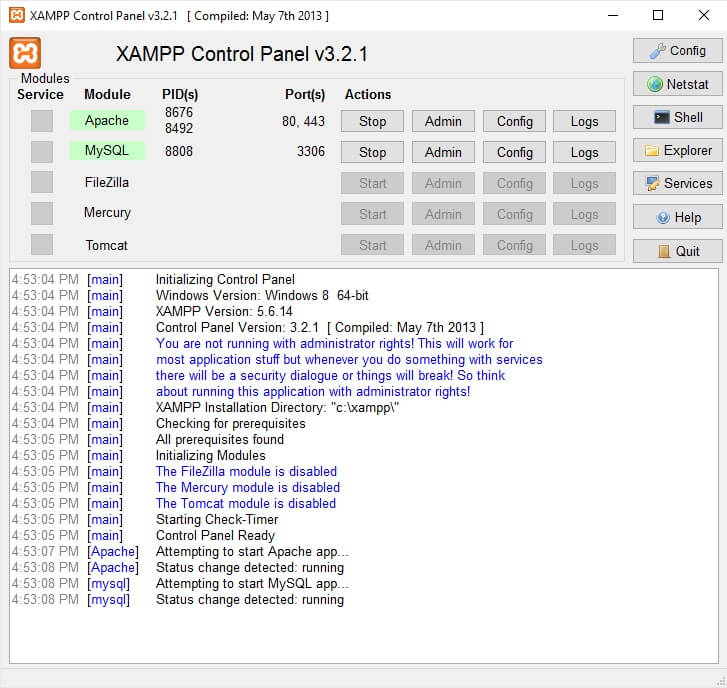The width and height of the screenshot is (727, 688).
Task: Click log line 'XAMPP Version: 5.6.14'
Action: [224, 311]
